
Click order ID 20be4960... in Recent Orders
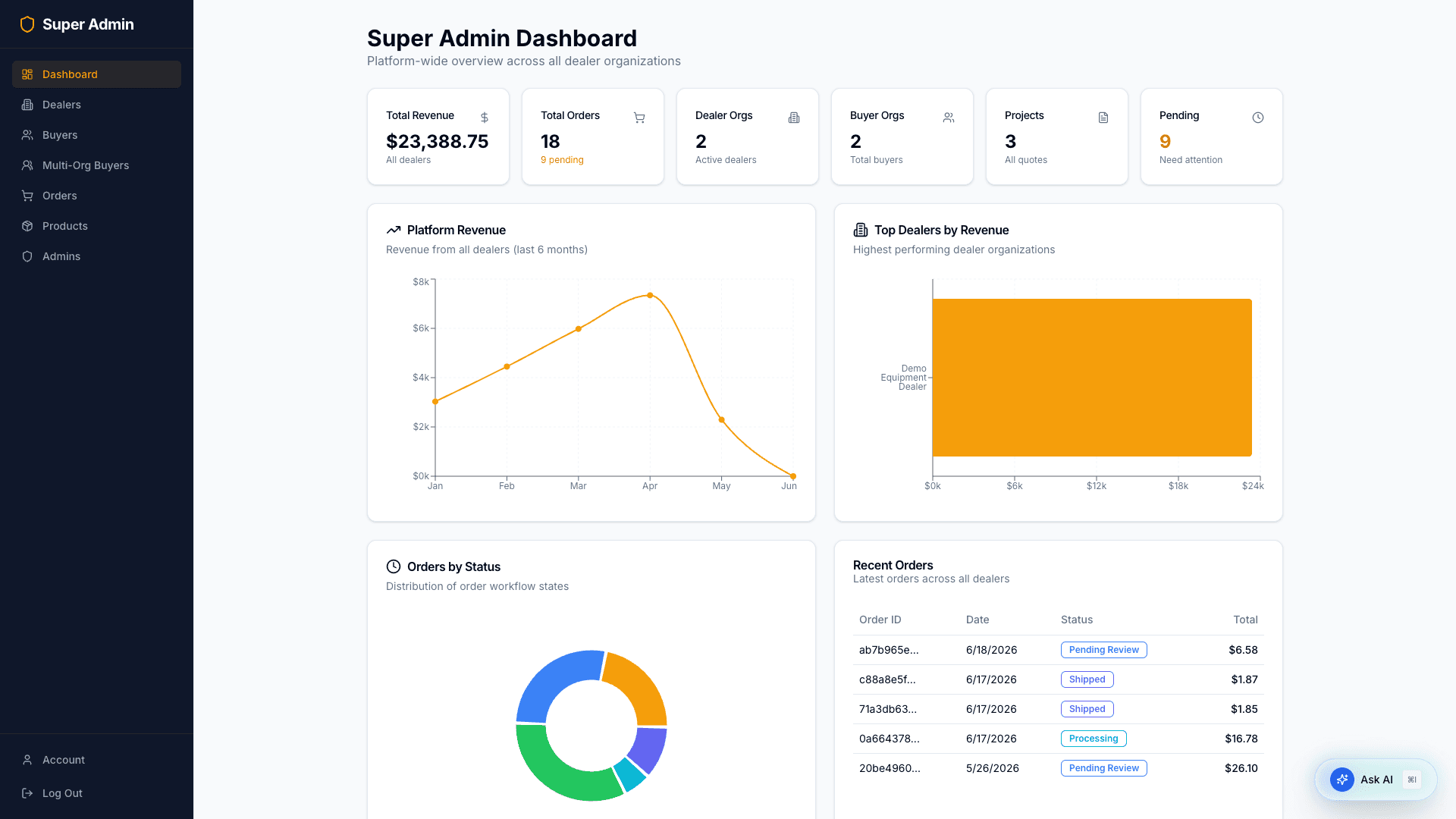click(x=890, y=768)
